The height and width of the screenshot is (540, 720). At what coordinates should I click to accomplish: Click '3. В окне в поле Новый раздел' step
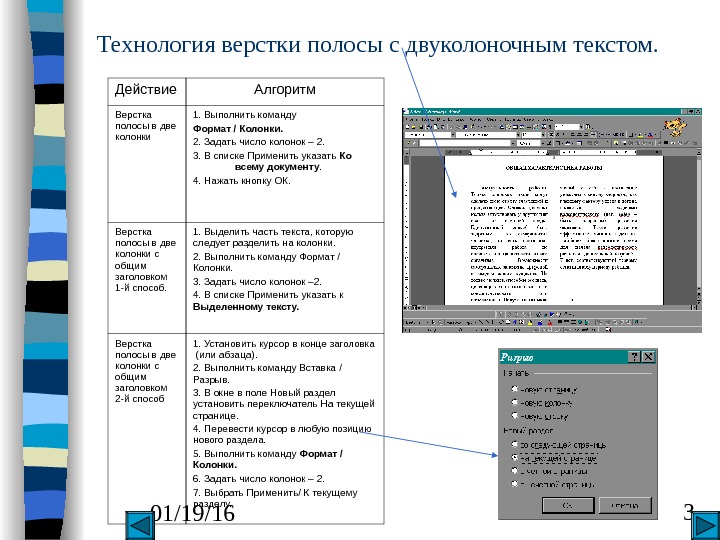coord(284,405)
